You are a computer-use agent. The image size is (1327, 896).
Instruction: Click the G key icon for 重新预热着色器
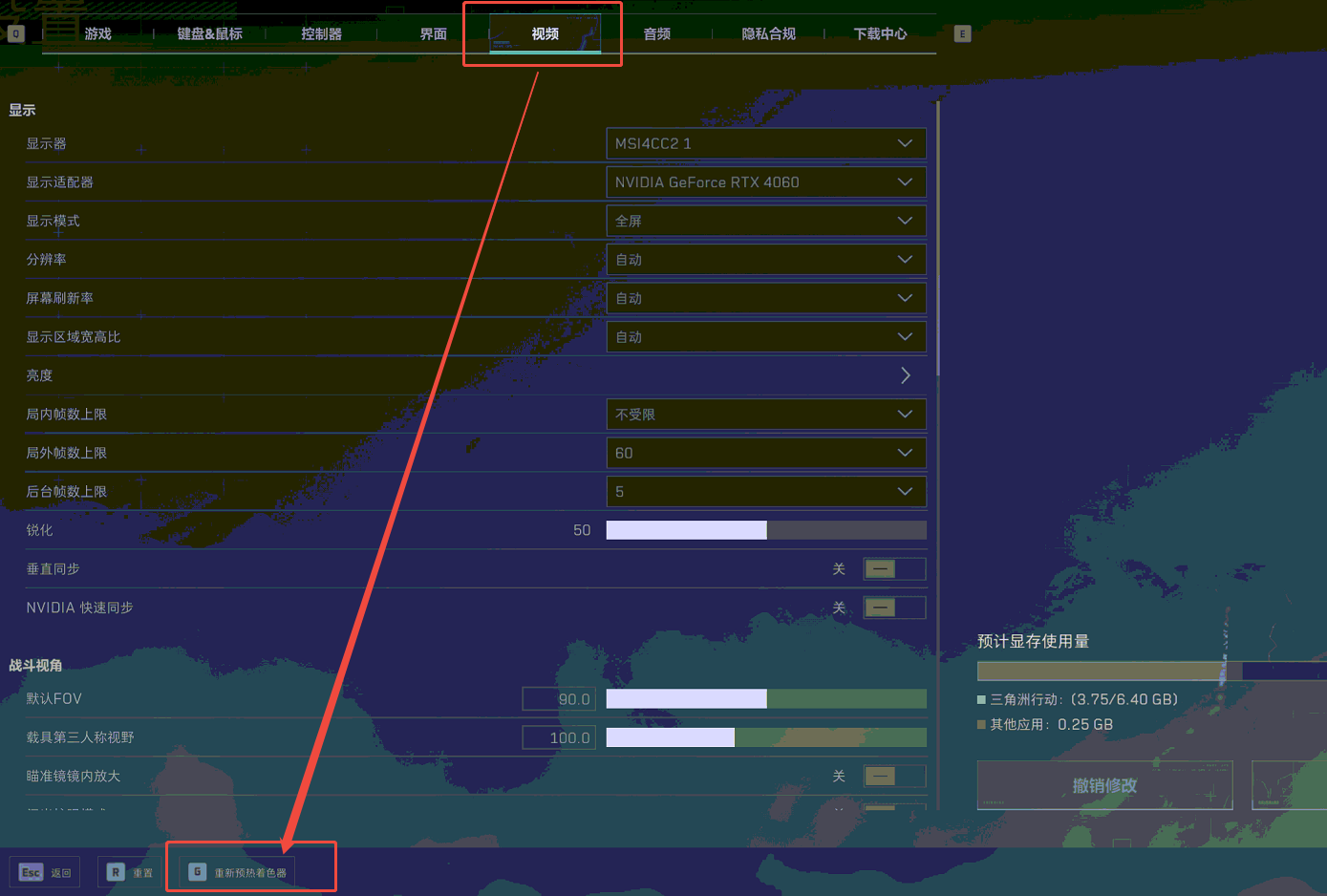click(x=197, y=872)
